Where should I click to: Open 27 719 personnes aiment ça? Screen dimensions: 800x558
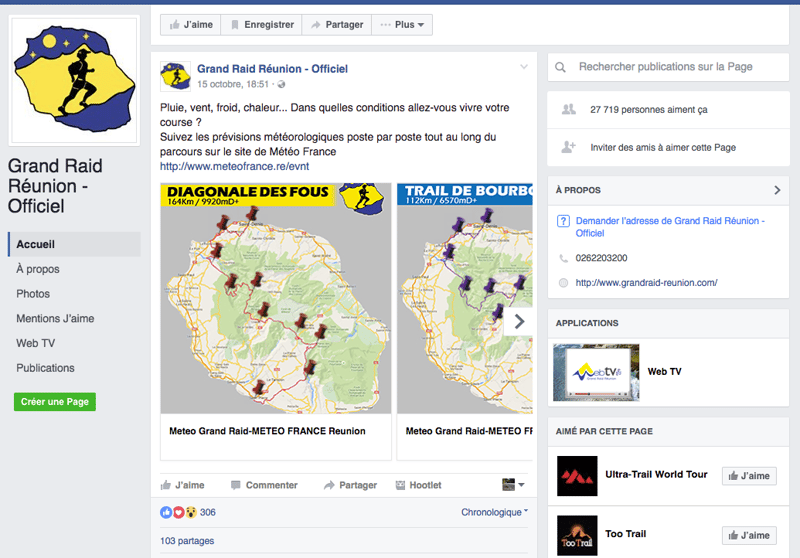(x=648, y=110)
